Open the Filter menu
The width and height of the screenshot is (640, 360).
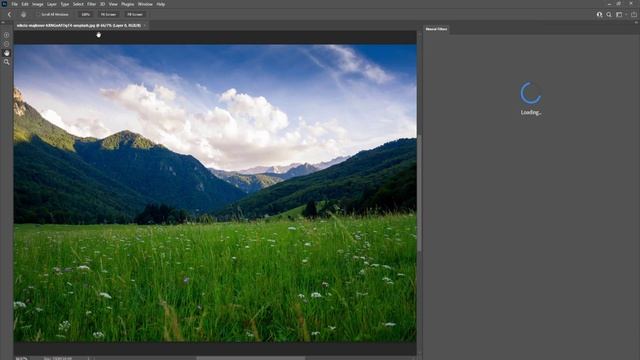(91, 4)
